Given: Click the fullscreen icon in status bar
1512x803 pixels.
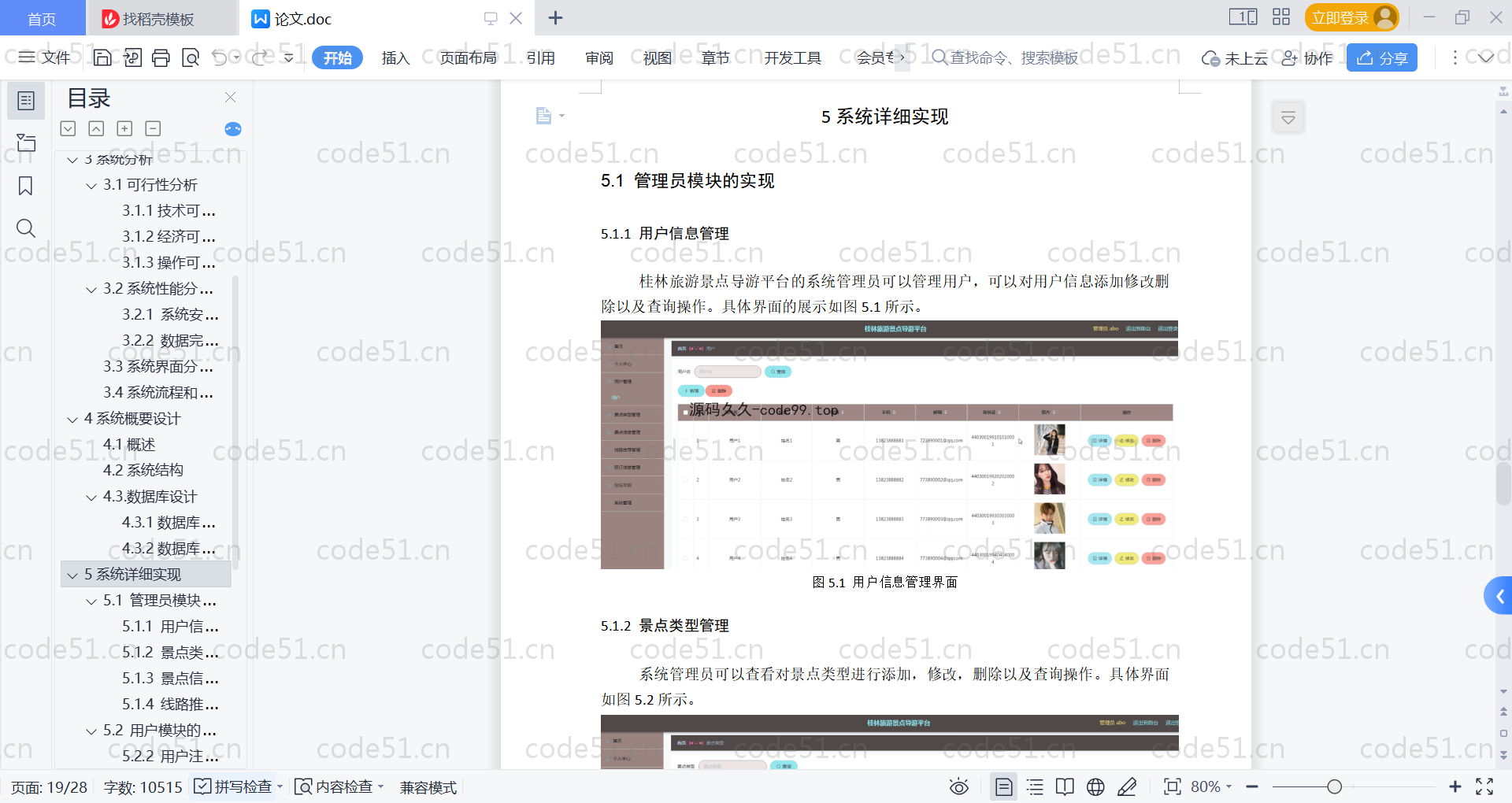Looking at the screenshot, I should [1484, 786].
